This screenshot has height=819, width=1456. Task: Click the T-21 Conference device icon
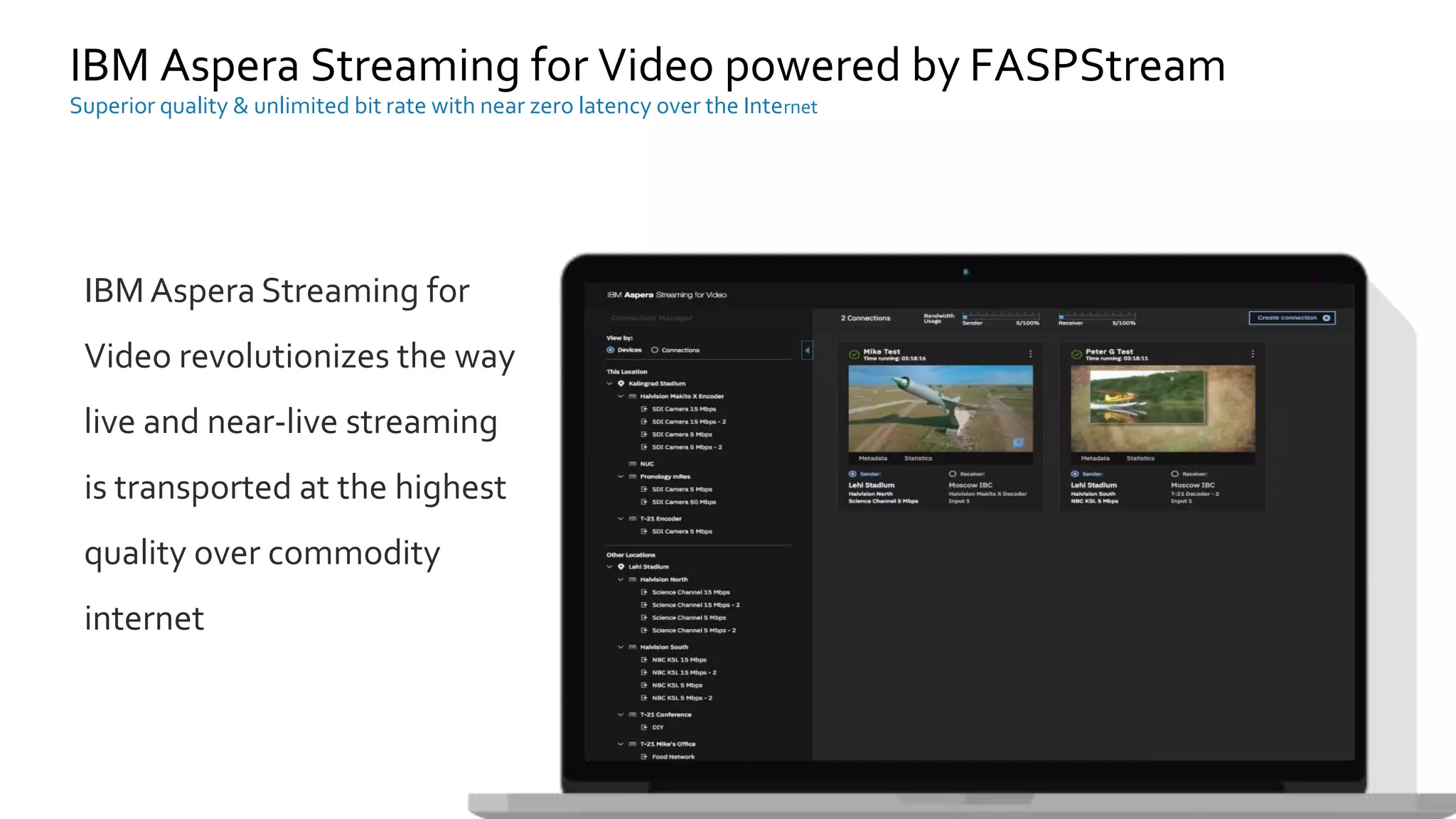[x=633, y=714]
